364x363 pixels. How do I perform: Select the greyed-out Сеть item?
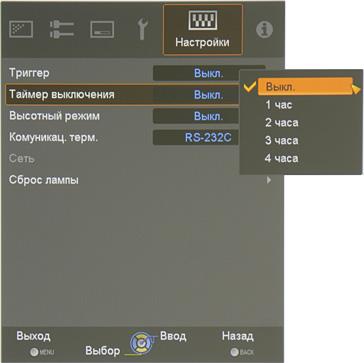pos(22,159)
